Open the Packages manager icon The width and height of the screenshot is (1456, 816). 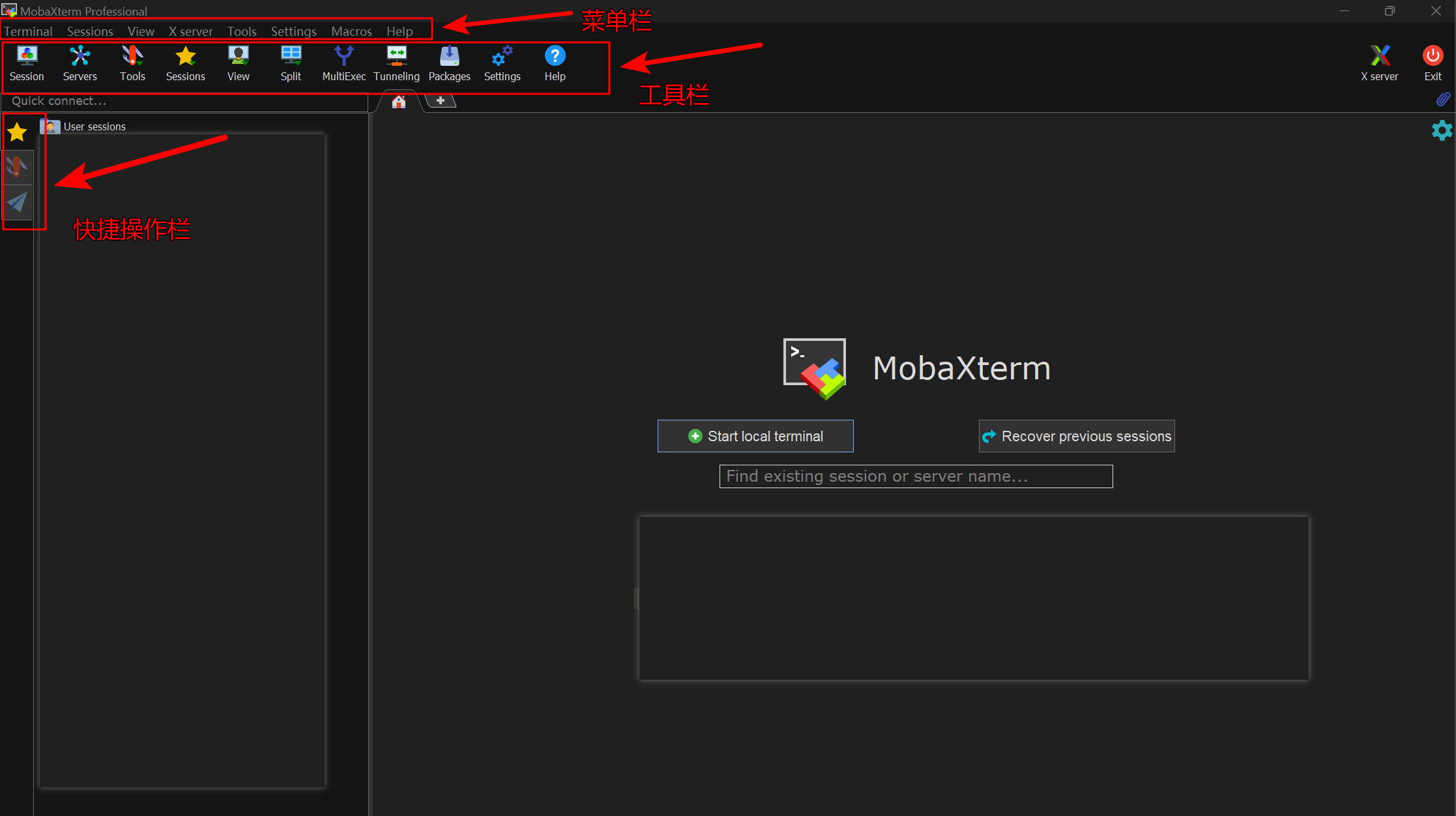click(449, 63)
